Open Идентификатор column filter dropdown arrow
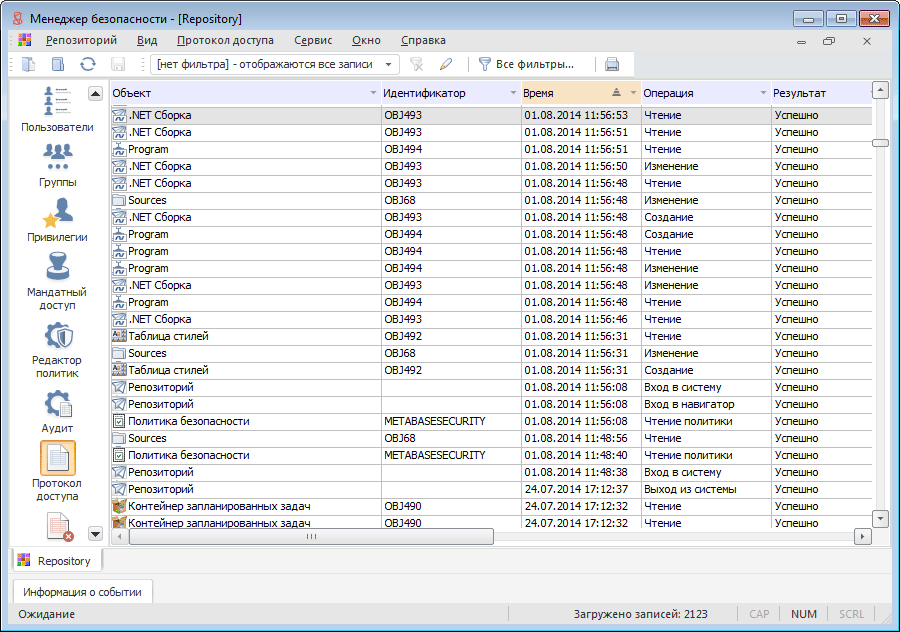The width and height of the screenshot is (900, 632). (513, 93)
